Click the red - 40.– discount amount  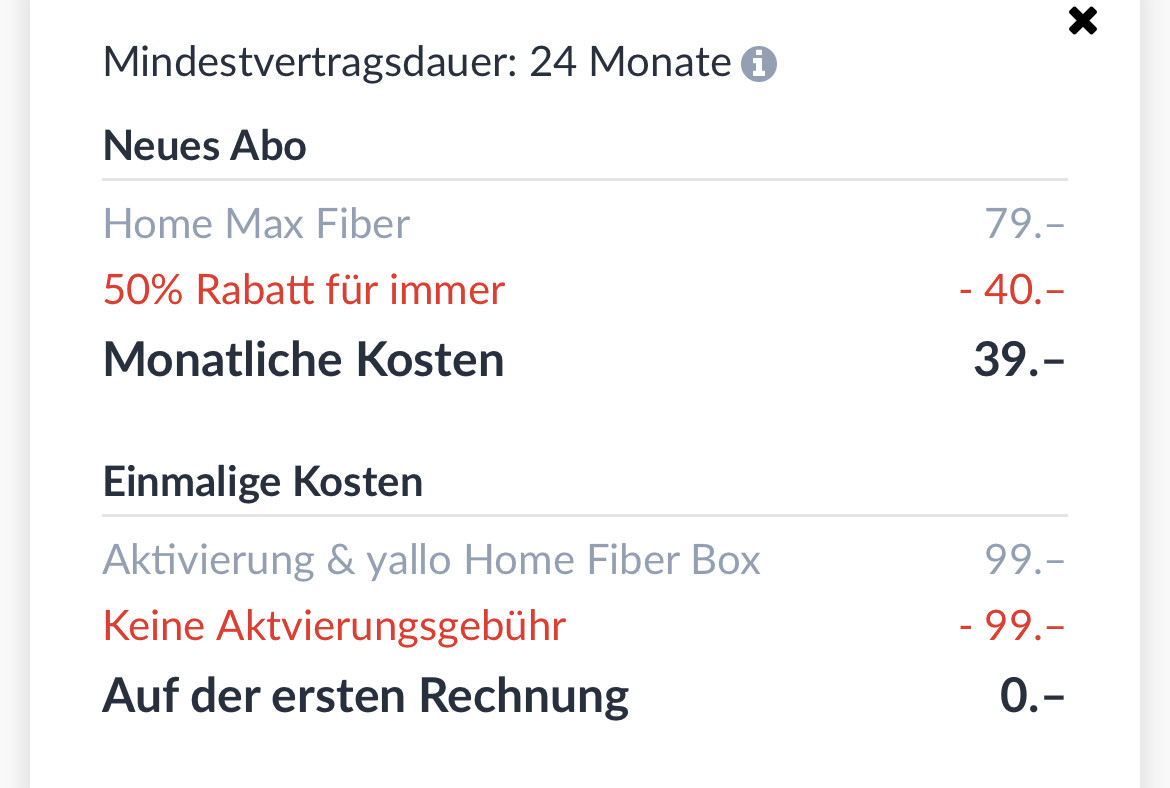point(1012,290)
